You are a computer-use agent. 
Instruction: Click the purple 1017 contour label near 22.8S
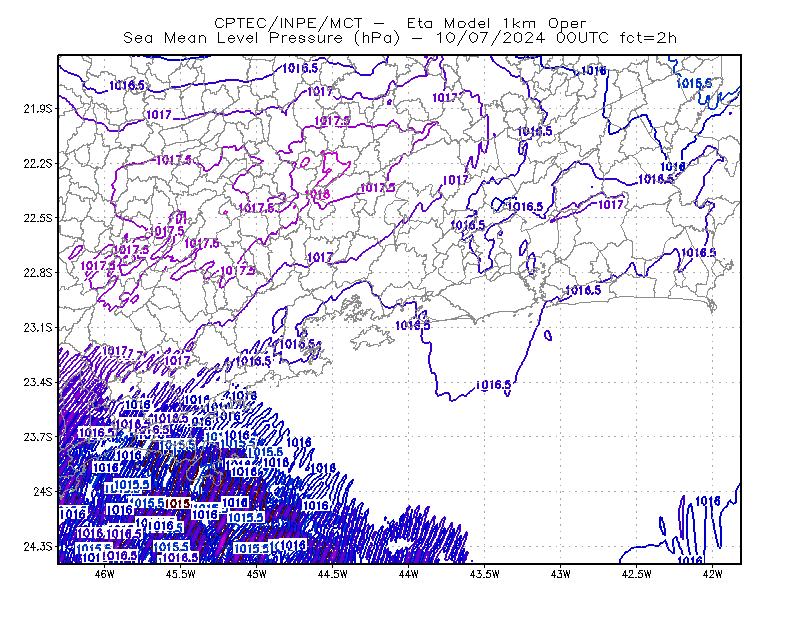pyautogui.click(x=320, y=257)
